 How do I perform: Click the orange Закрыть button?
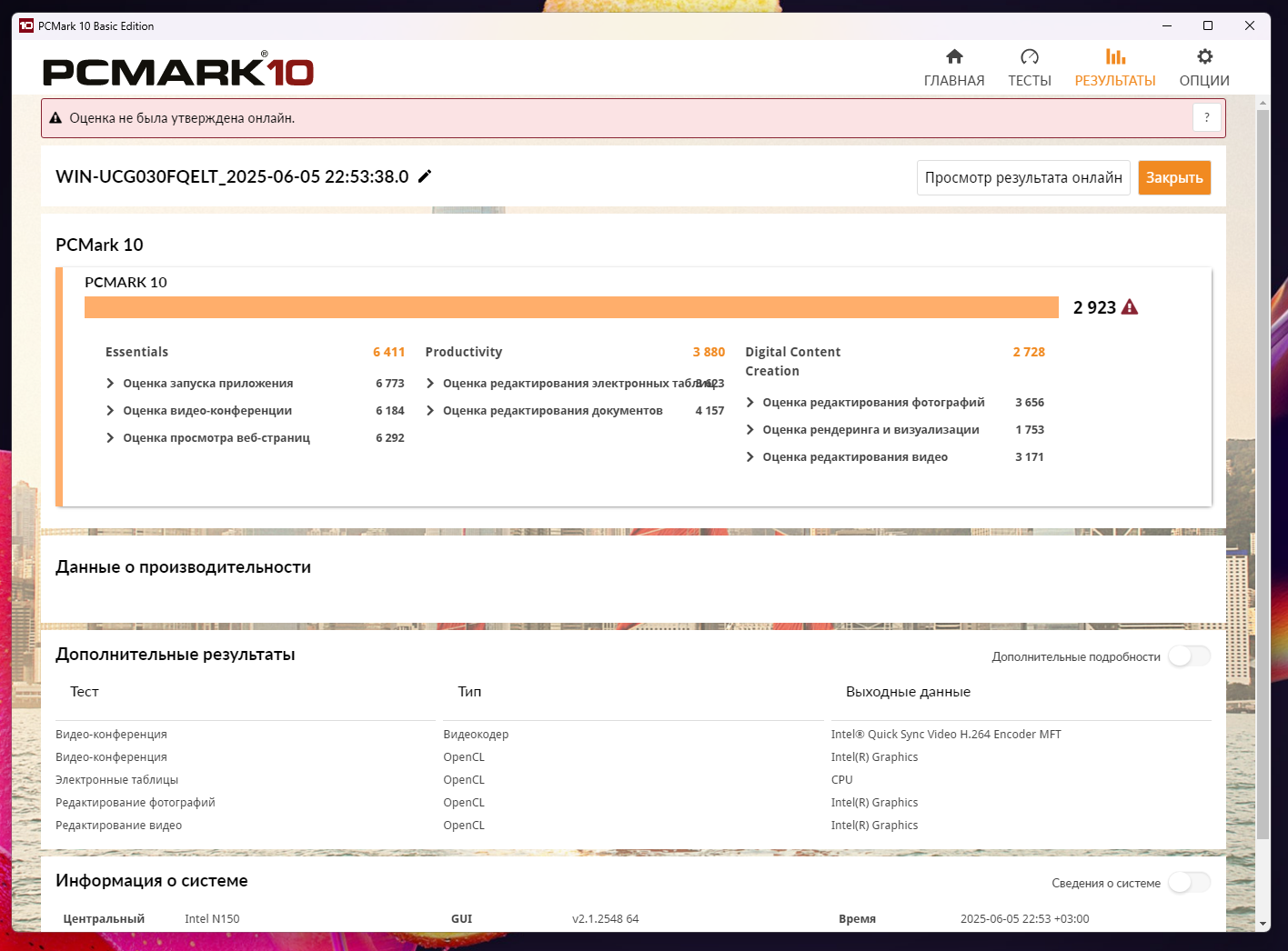(x=1174, y=177)
